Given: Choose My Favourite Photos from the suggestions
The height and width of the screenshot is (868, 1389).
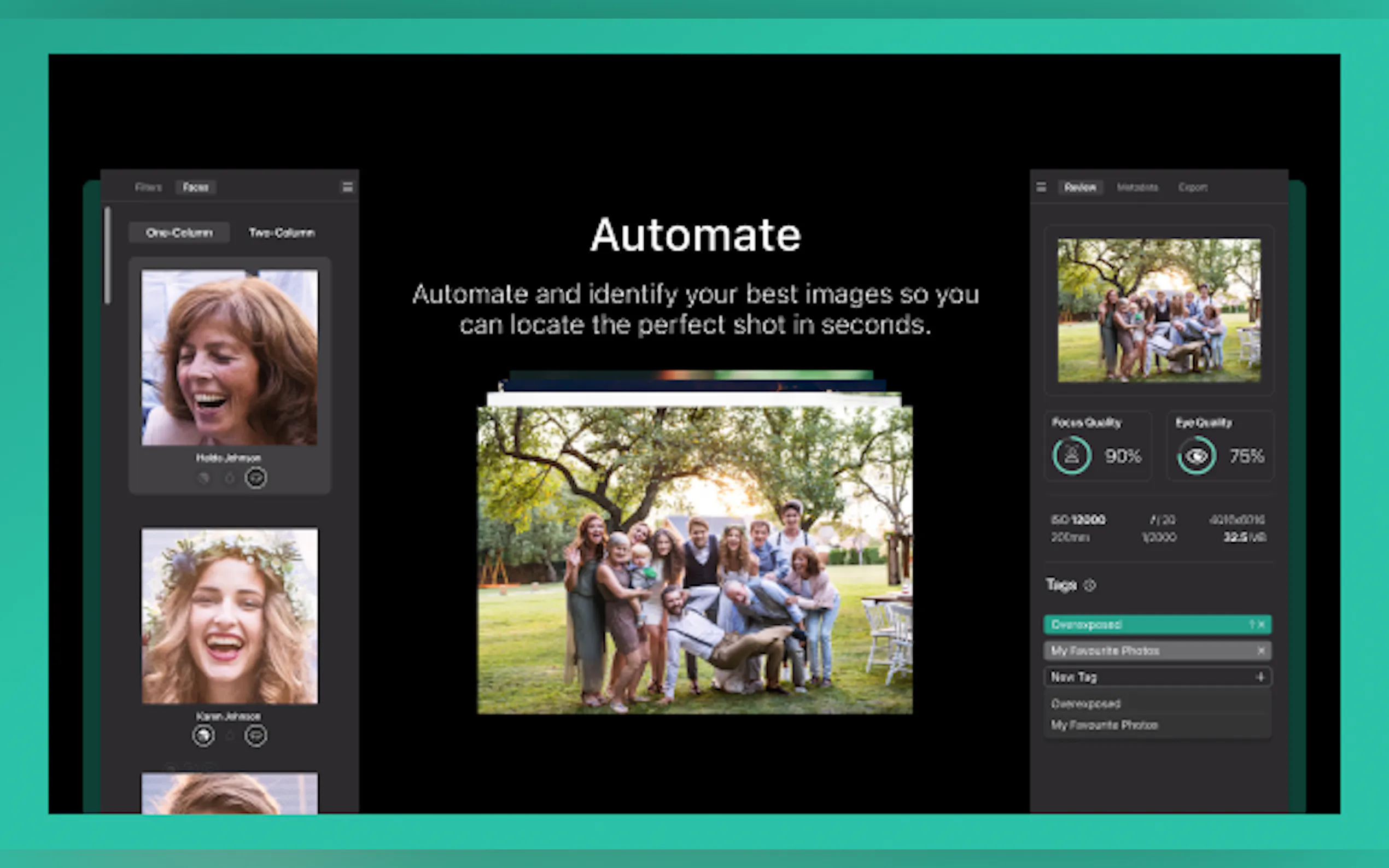Looking at the screenshot, I should point(1104,725).
